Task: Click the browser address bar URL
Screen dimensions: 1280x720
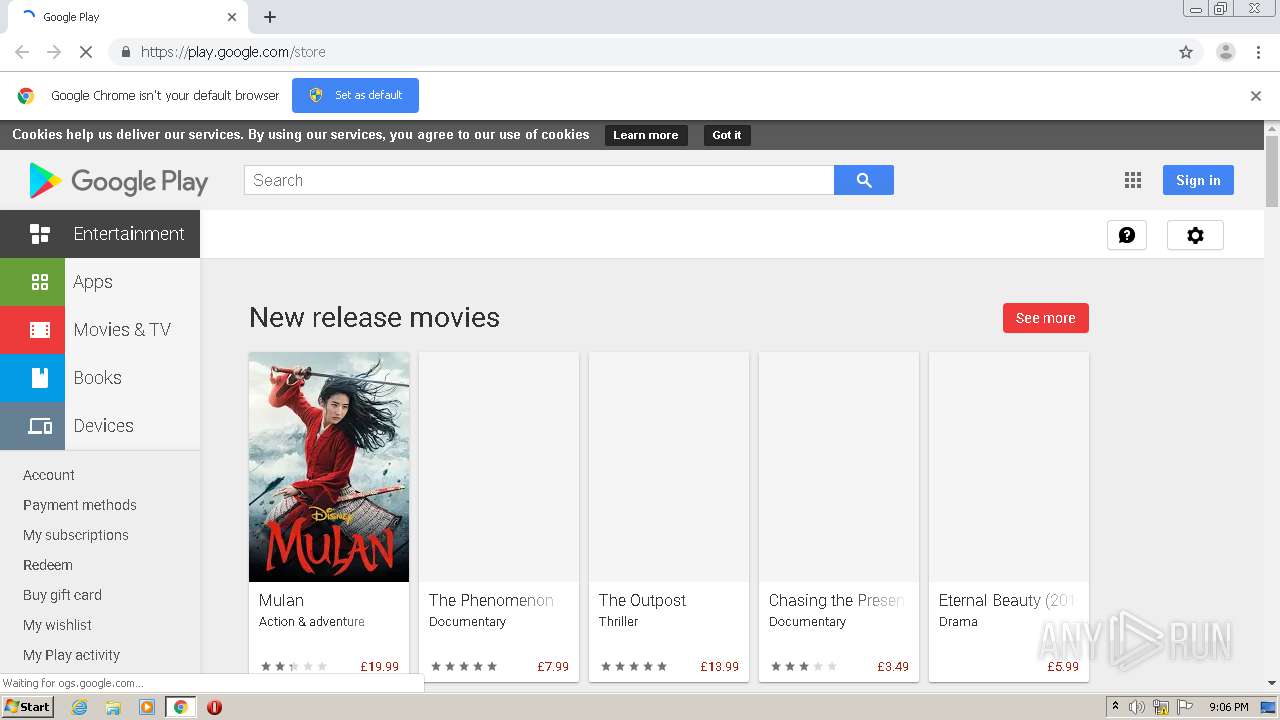Action: [233, 52]
